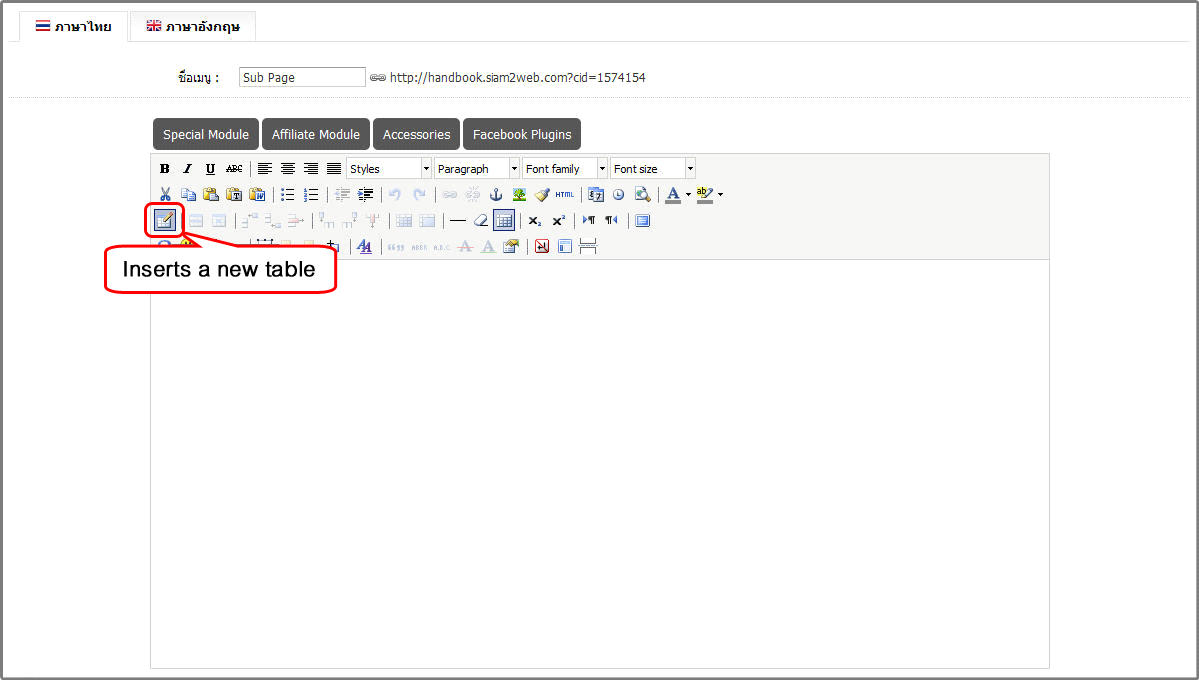Open Accessories button
Viewport: 1199px width, 680px height.
[417, 134]
